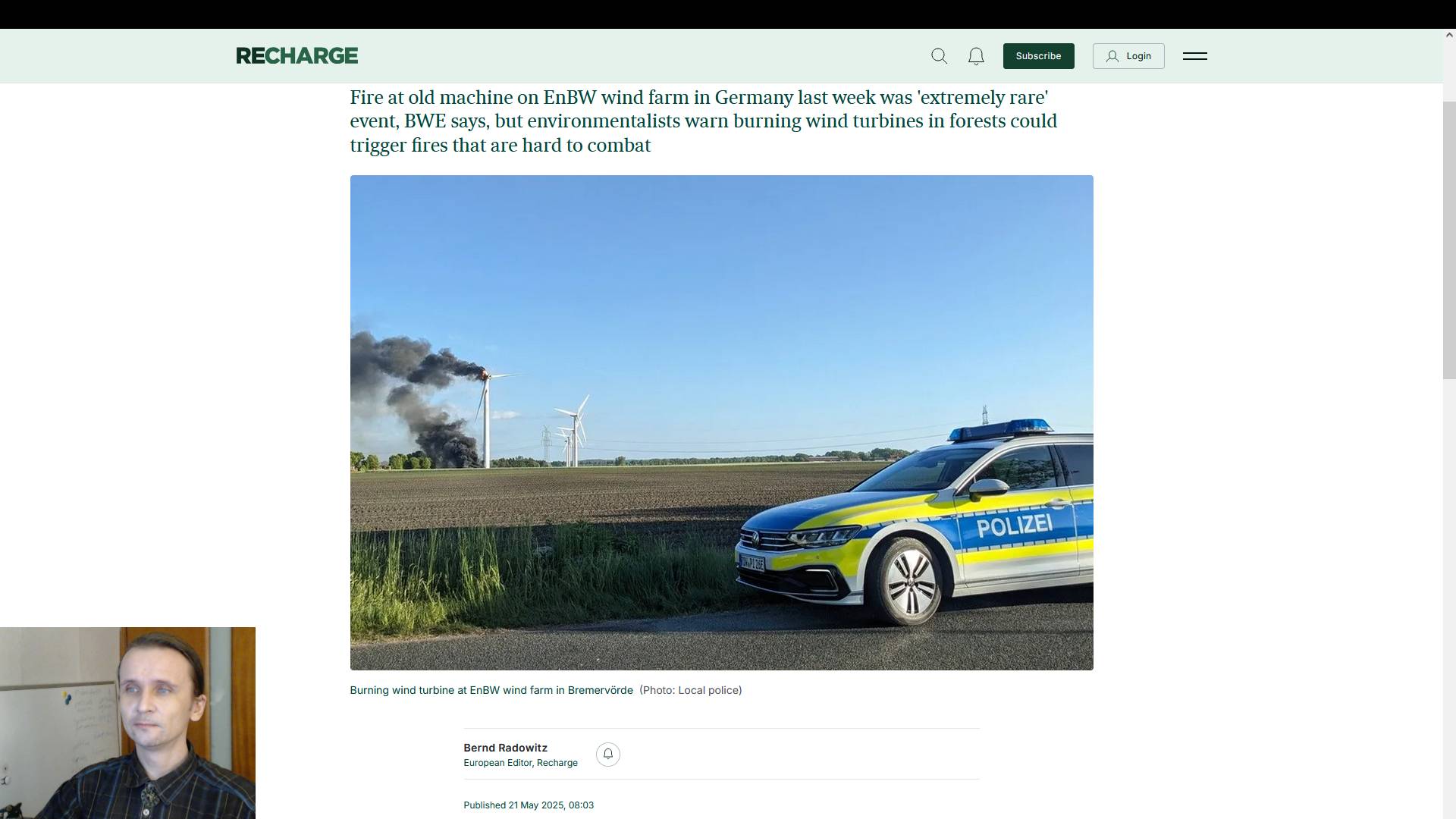Image resolution: width=1456 pixels, height=819 pixels.
Task: Click the Login button text
Action: click(1138, 56)
